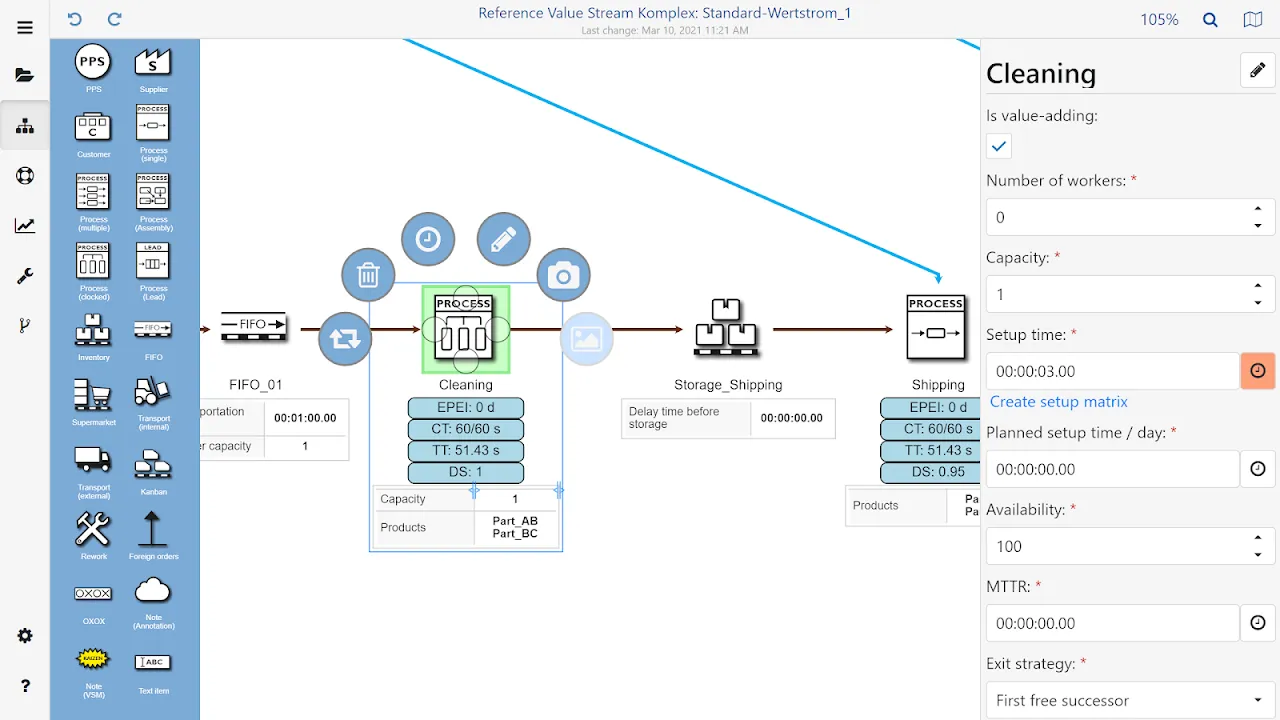The image size is (1280, 720).
Task: Open the search tool
Action: tap(1210, 19)
